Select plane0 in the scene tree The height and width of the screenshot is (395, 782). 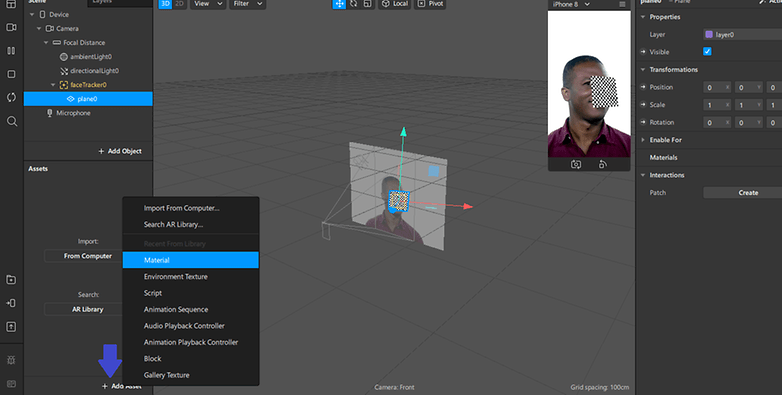click(x=88, y=99)
